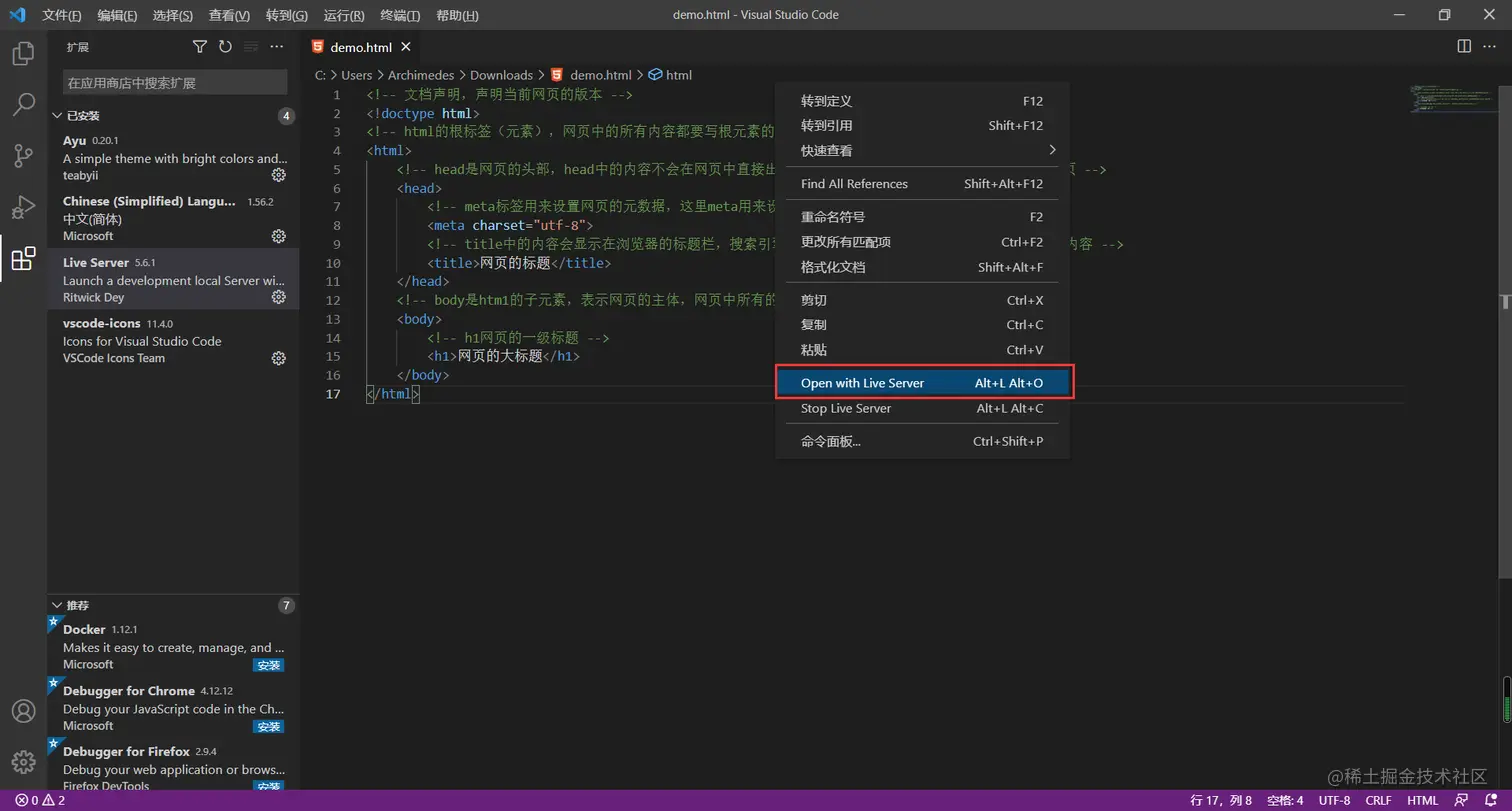Click the HTML language mode indicator
Viewport: 1512px width, 811px height.
pyautogui.click(x=1422, y=800)
